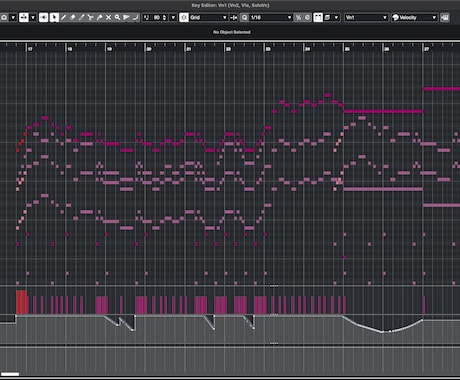The width and height of the screenshot is (460, 380).
Task: Click the palette icon beside Velocity
Action: pyautogui.click(x=396, y=17)
